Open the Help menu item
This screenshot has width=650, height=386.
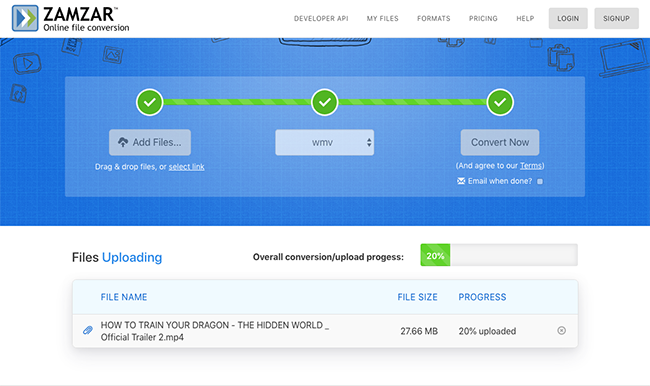click(x=525, y=19)
